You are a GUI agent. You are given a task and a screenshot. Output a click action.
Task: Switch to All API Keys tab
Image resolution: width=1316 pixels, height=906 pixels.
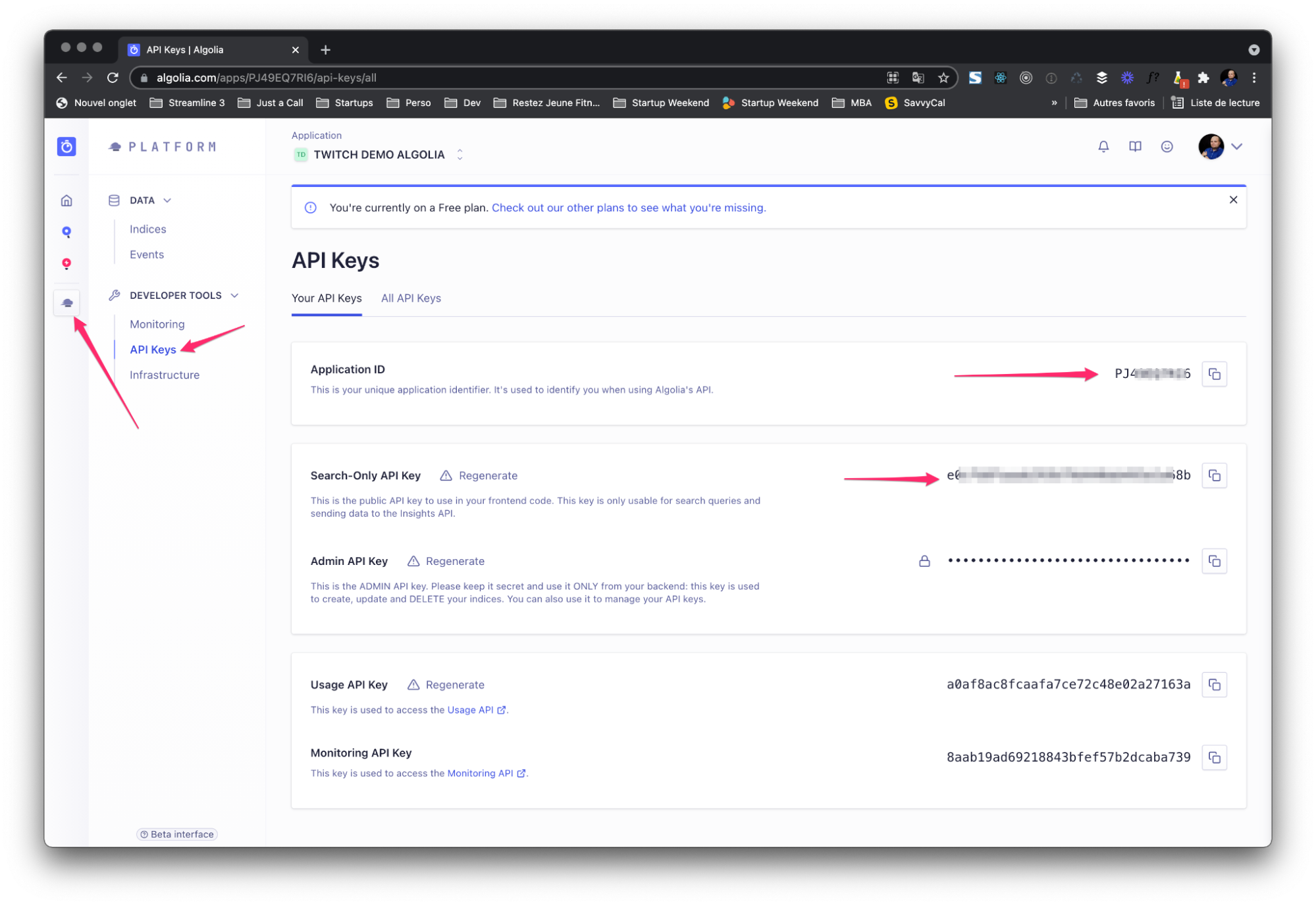pos(411,298)
